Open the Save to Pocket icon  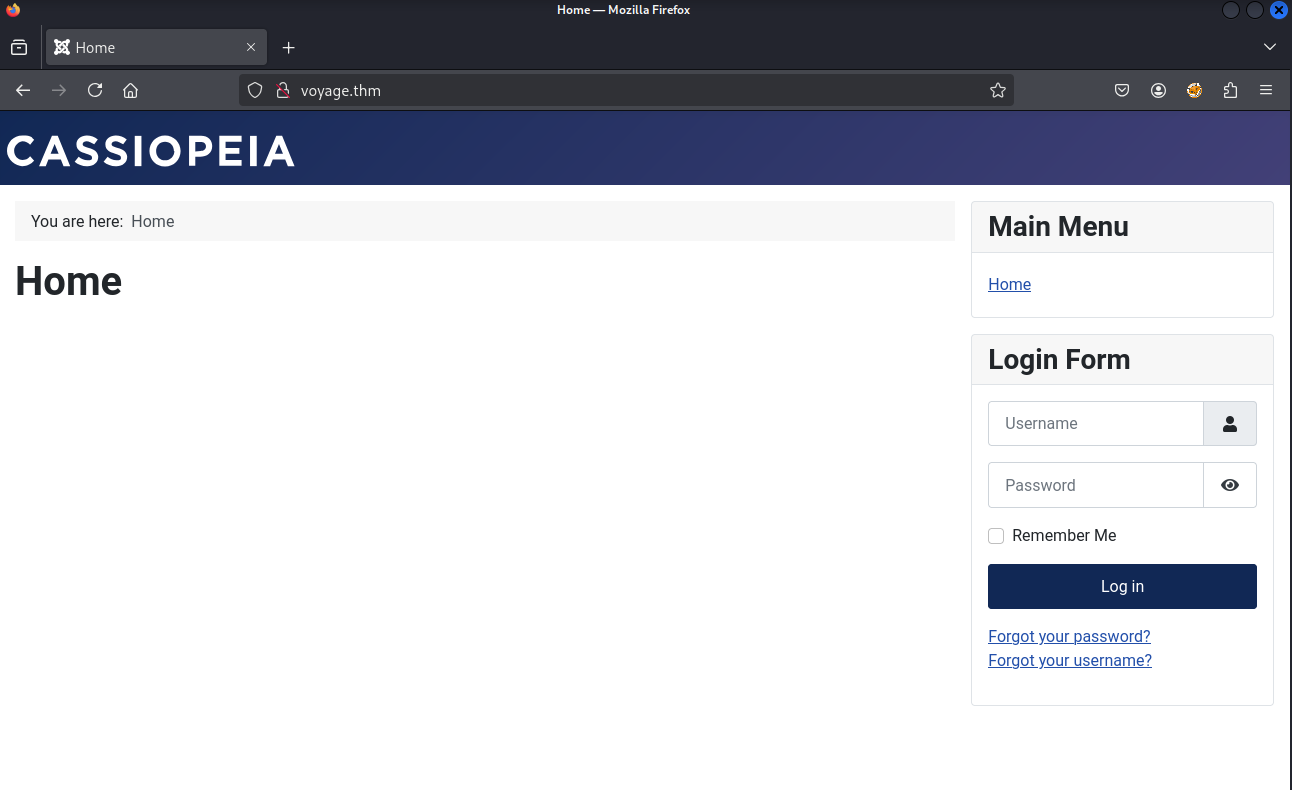(1122, 90)
